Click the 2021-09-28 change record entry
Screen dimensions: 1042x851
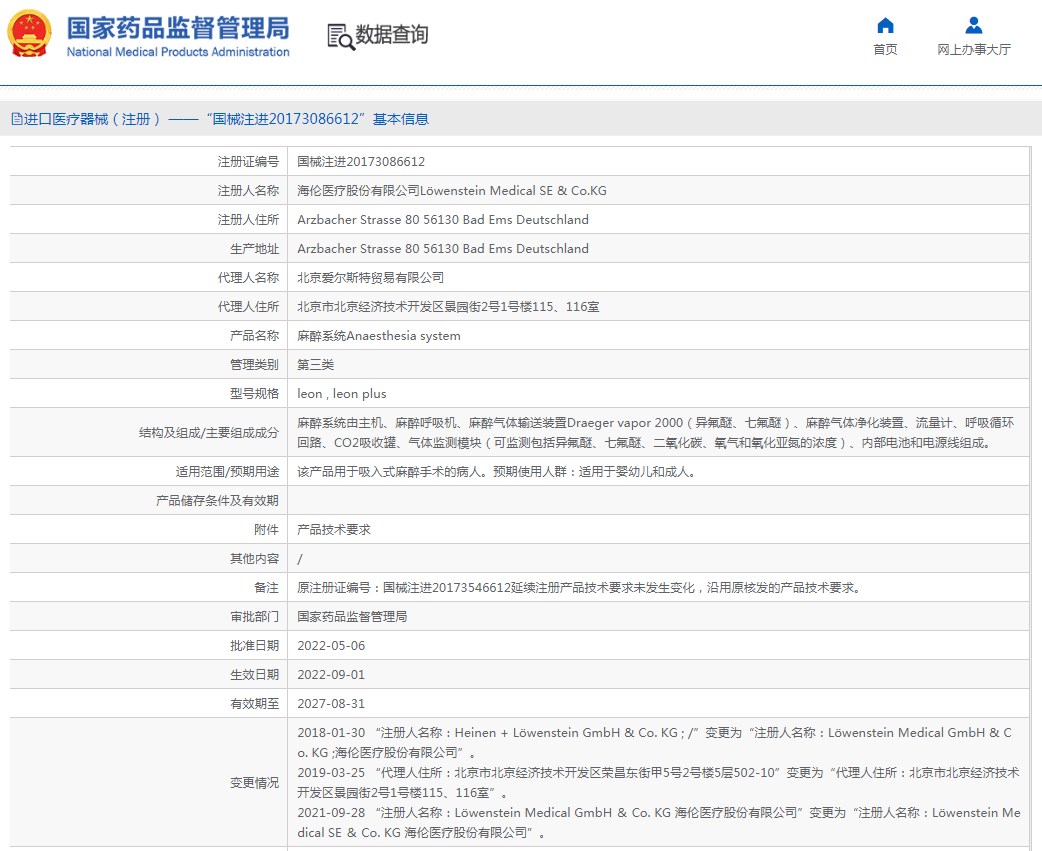pyautogui.click(x=659, y=822)
